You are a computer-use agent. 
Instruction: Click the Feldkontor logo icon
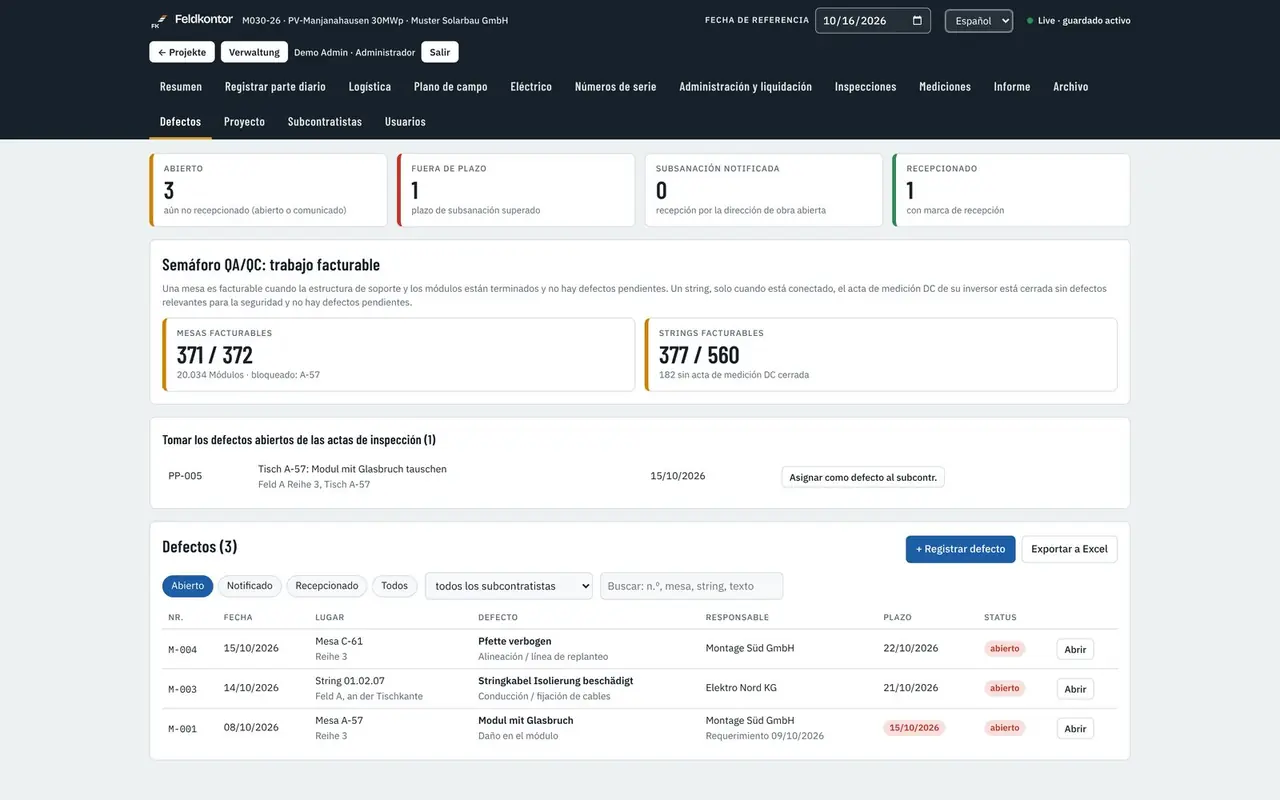point(158,21)
